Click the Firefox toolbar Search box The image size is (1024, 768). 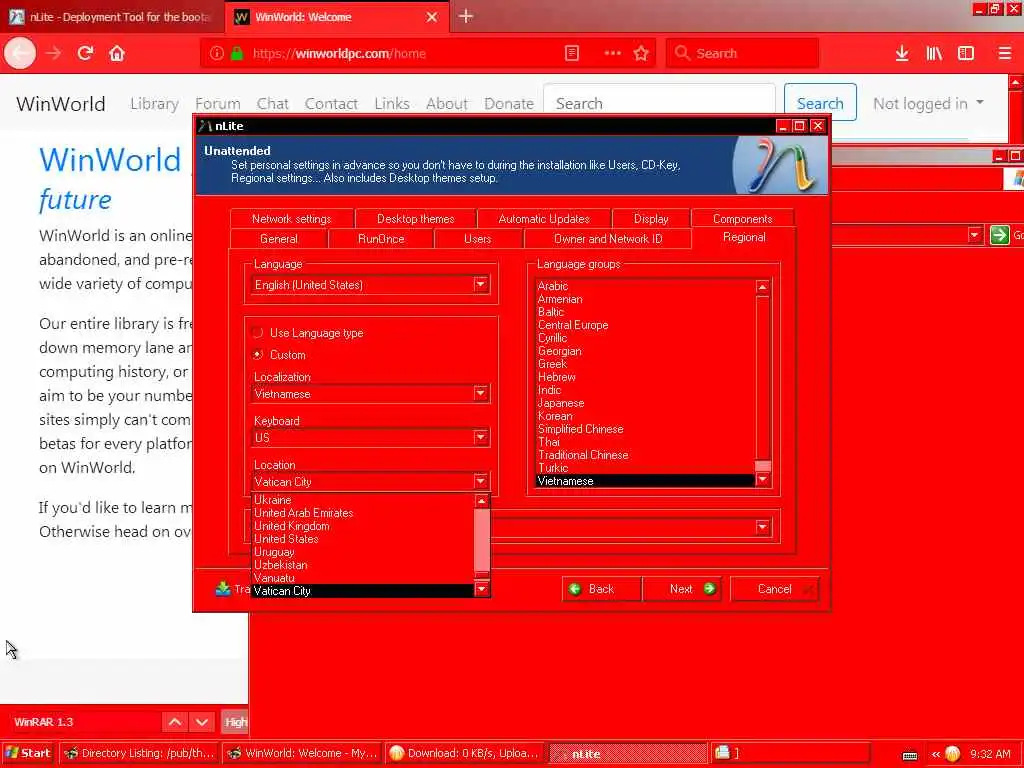point(743,53)
